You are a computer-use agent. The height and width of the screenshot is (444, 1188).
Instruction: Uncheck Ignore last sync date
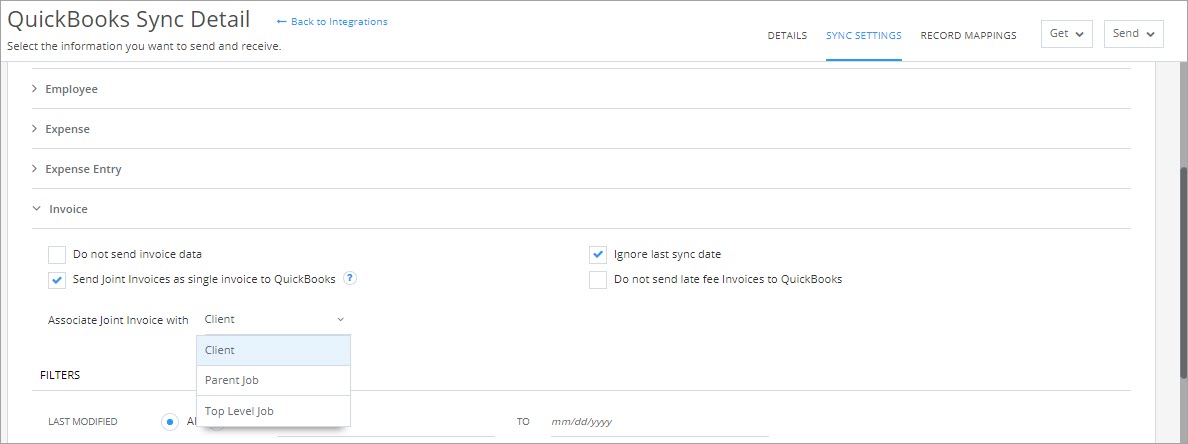(599, 255)
